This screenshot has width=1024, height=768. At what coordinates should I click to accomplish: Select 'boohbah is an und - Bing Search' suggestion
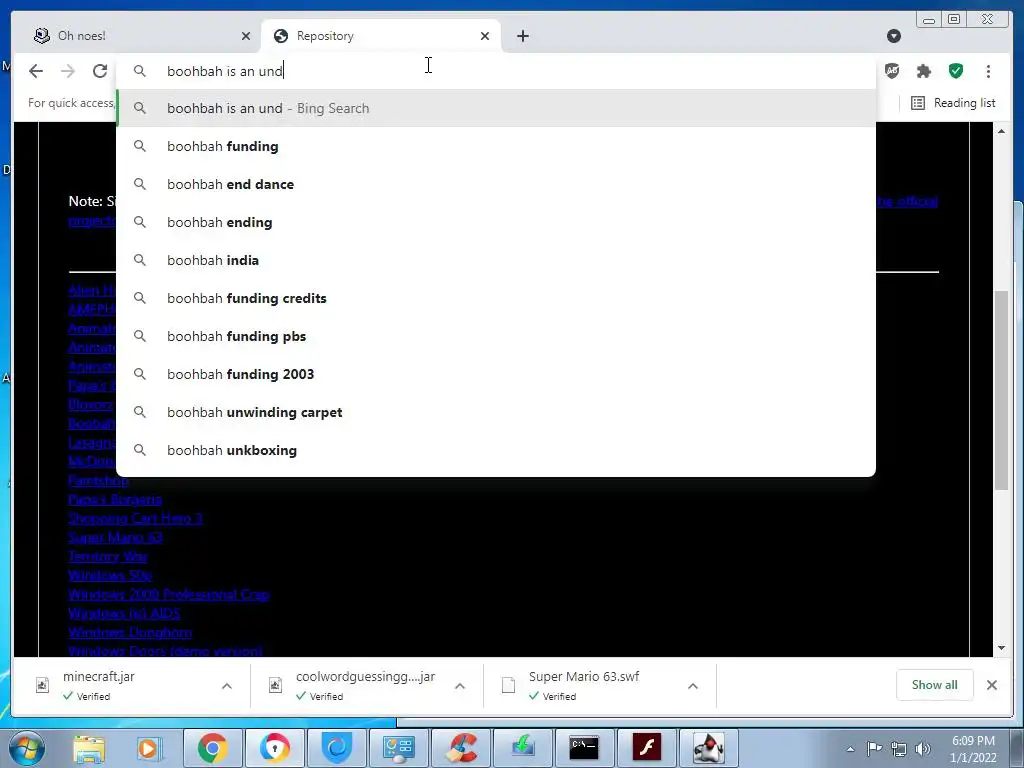pos(496,108)
